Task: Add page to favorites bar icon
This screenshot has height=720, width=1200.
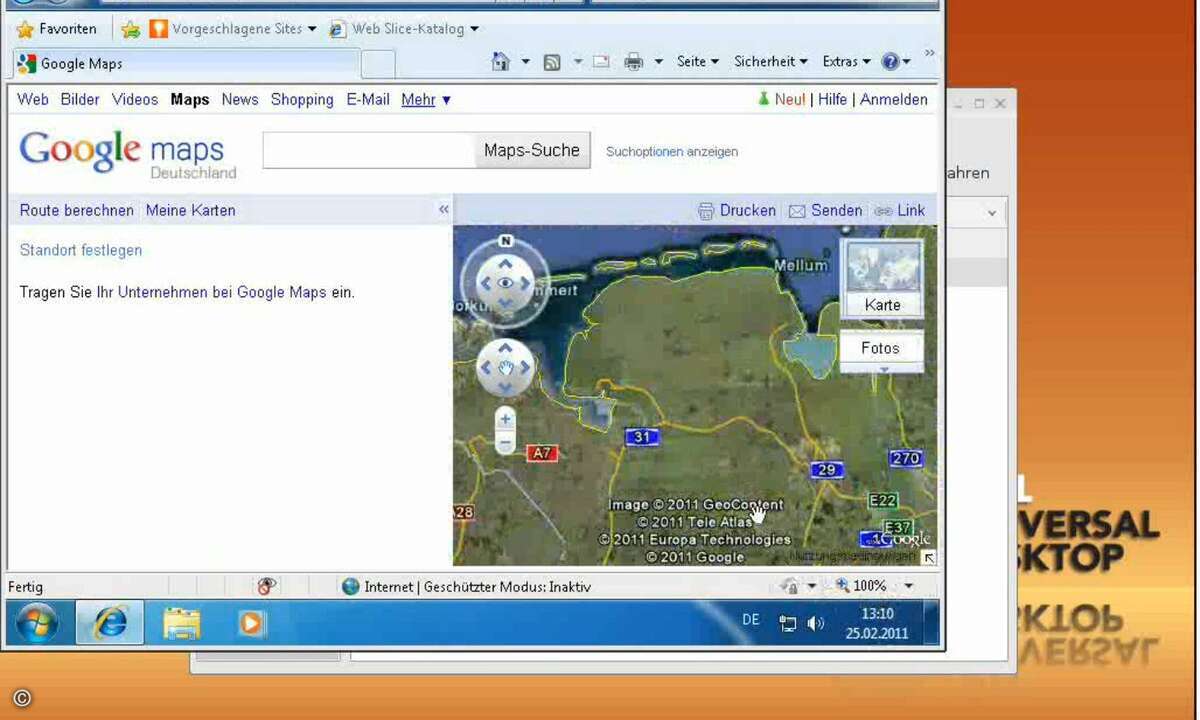Action: [x=130, y=29]
